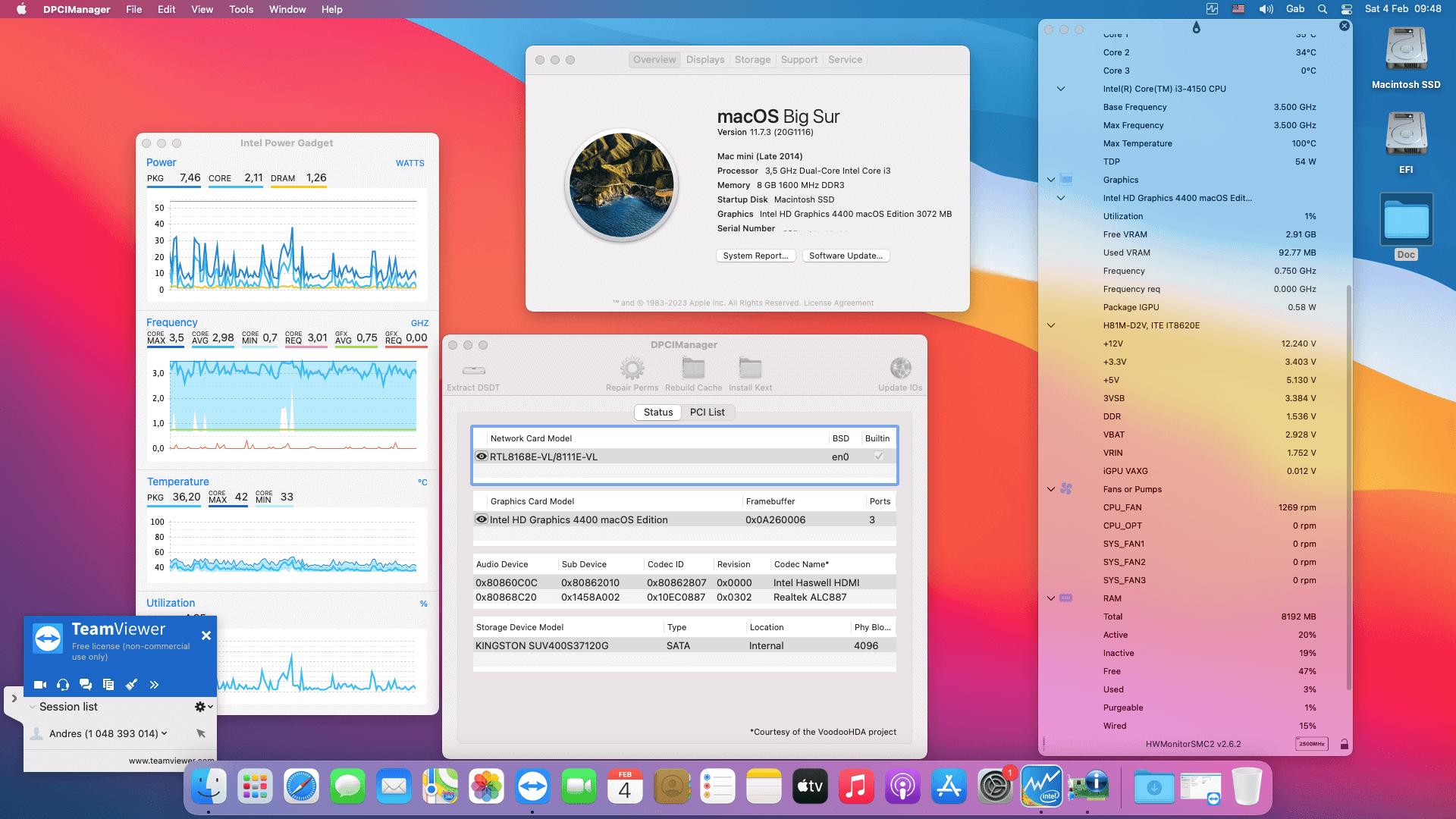The width and height of the screenshot is (1456, 819).
Task: Run Repair Perms in DPCIManager
Action: pos(632,369)
